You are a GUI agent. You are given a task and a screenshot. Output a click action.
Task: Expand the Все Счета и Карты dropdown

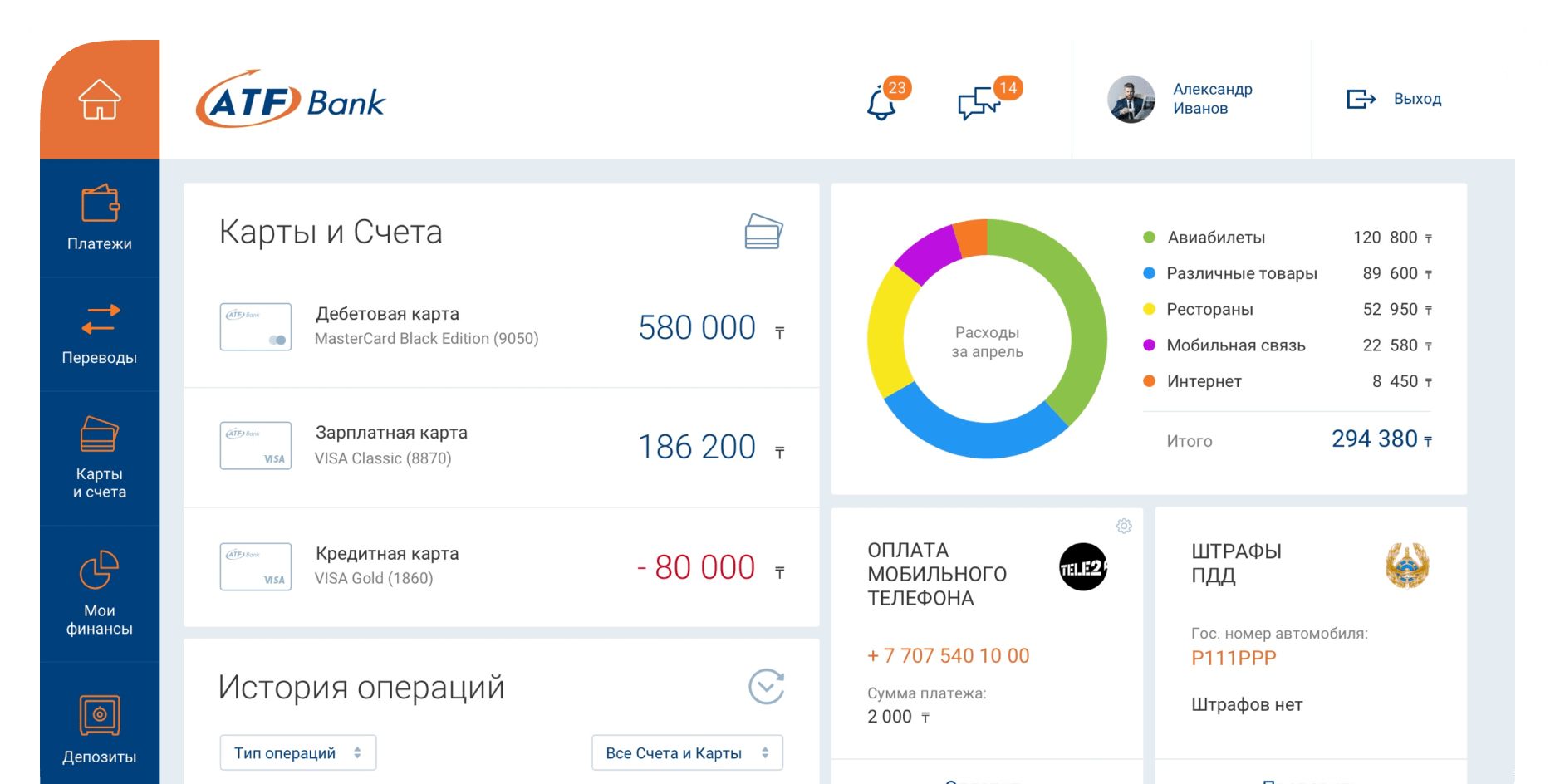tap(687, 752)
